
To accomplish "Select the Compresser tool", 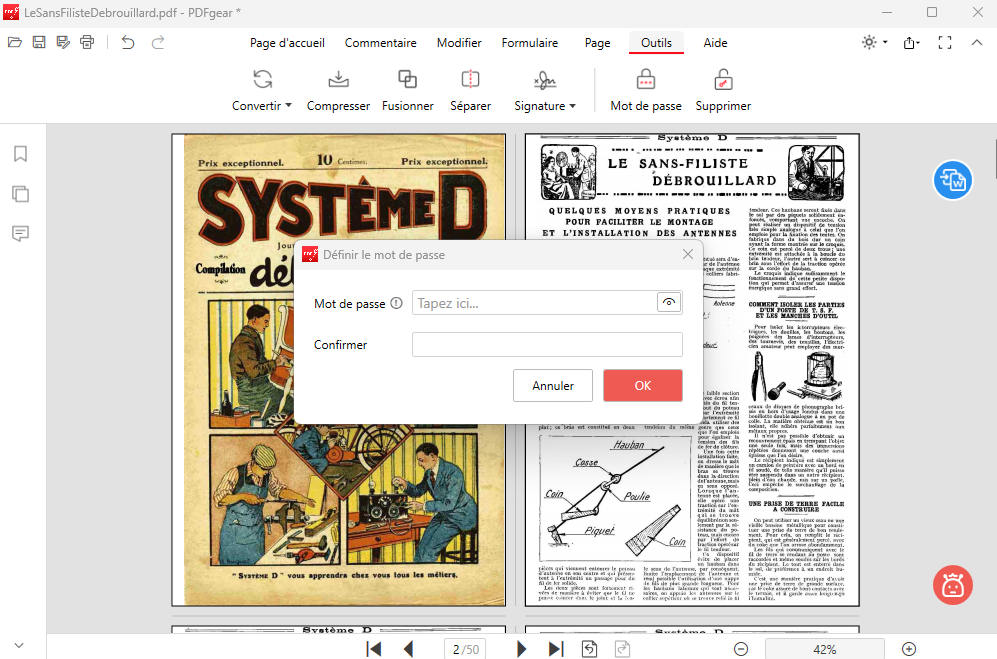I will (338, 90).
